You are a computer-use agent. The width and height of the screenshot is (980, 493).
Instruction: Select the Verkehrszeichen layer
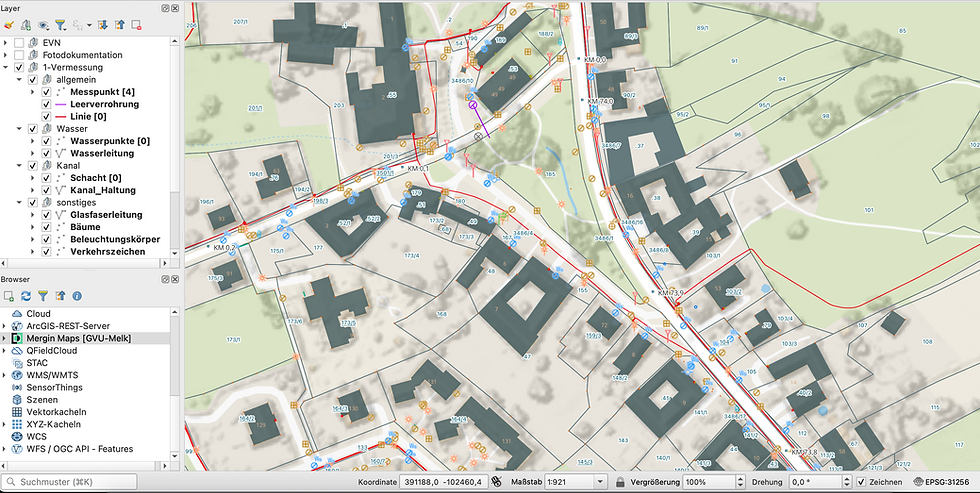click(x=108, y=251)
